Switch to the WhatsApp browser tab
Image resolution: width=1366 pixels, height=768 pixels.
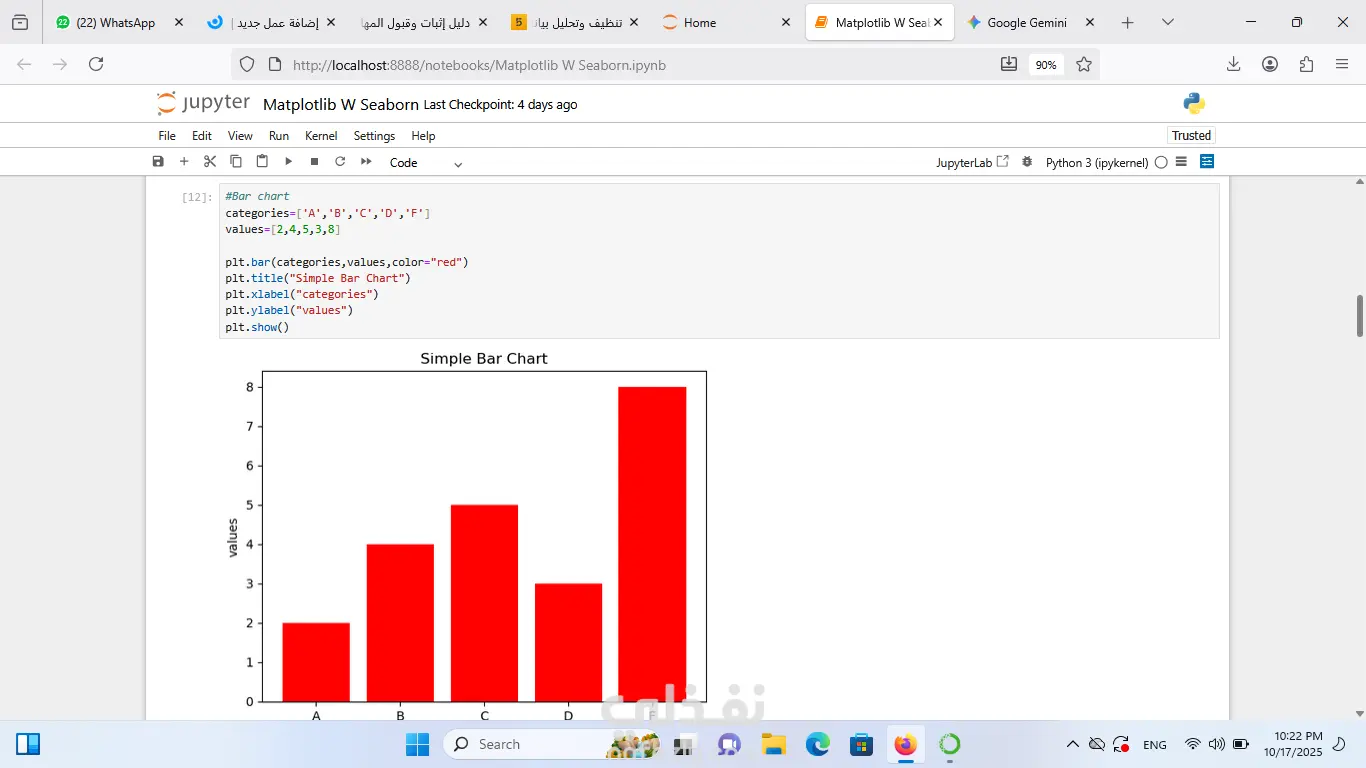(120, 22)
